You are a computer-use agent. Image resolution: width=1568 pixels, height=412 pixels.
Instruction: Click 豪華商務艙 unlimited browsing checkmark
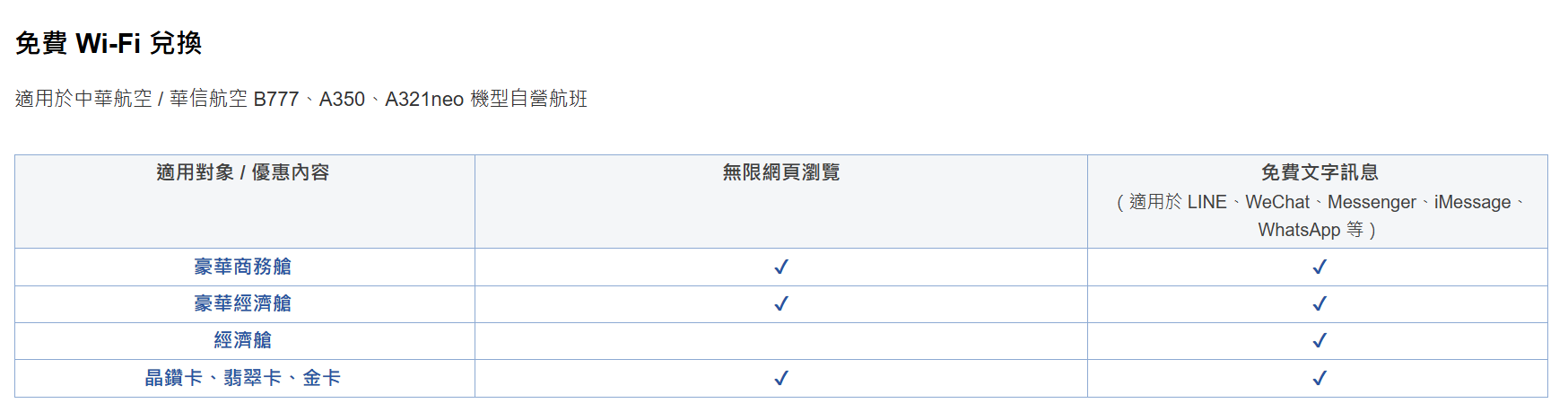pos(781,267)
